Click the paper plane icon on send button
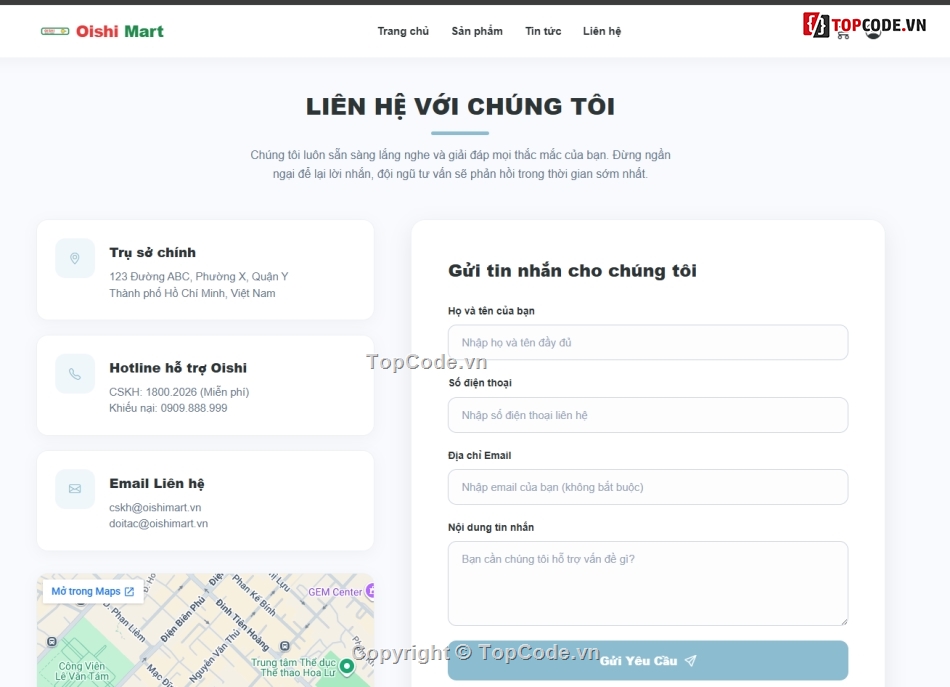 click(690, 660)
